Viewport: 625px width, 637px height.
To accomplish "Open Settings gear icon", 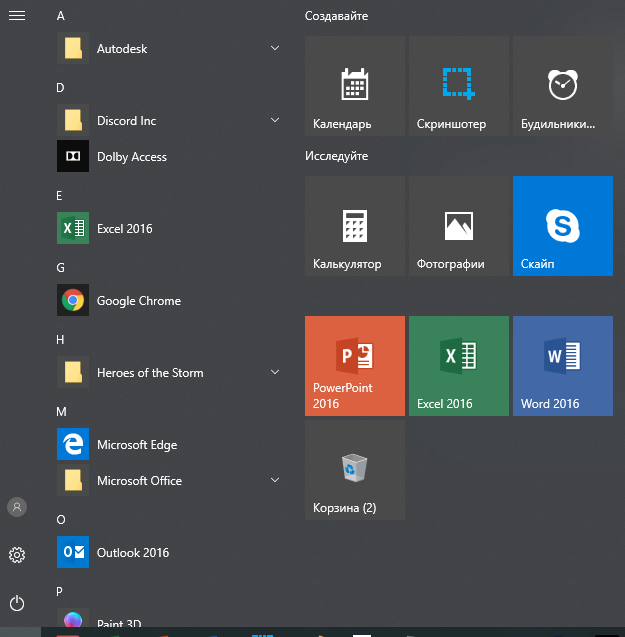I will point(17,555).
